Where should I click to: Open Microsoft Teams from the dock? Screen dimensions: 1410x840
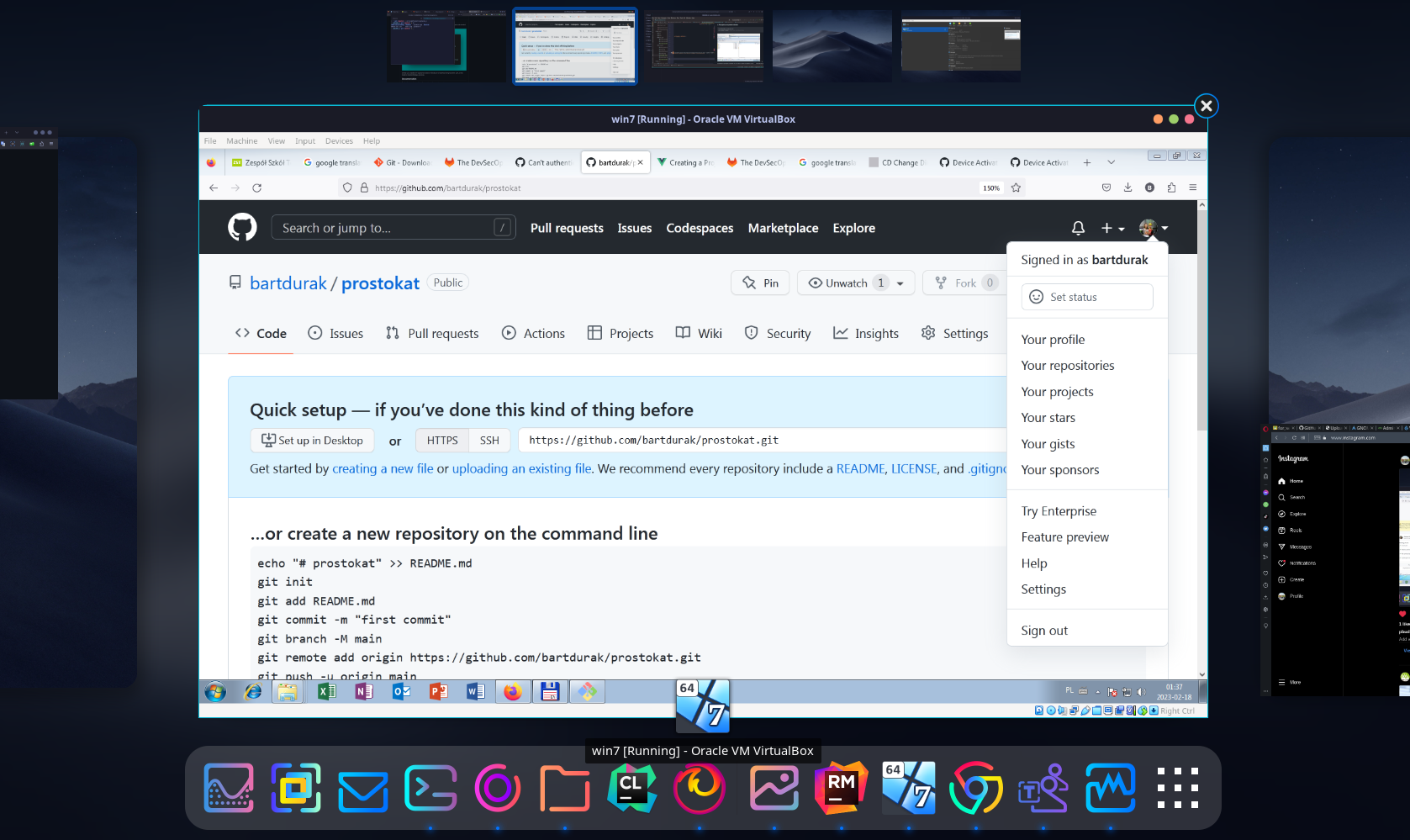click(x=1043, y=788)
